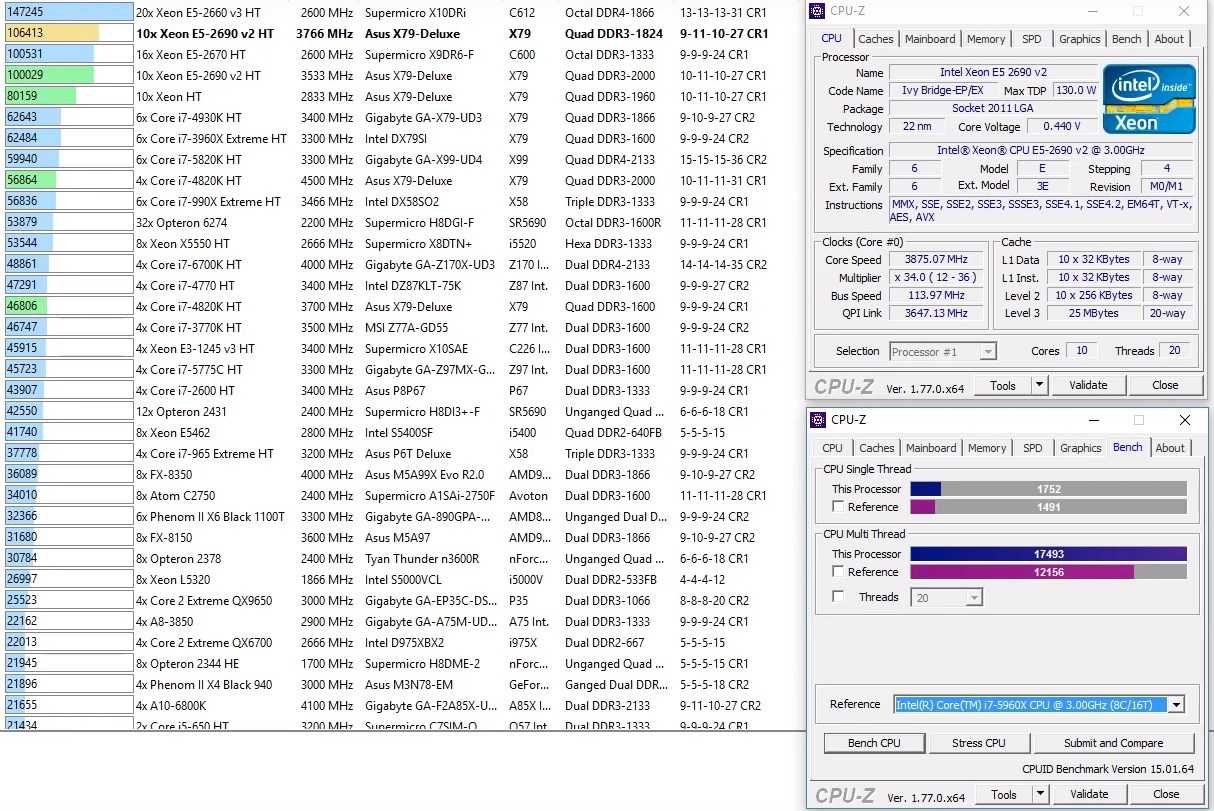1214x811 pixels.
Task: Expand the Tools arrow in the processor-info CPU-Z window
Action: [x=1039, y=385]
